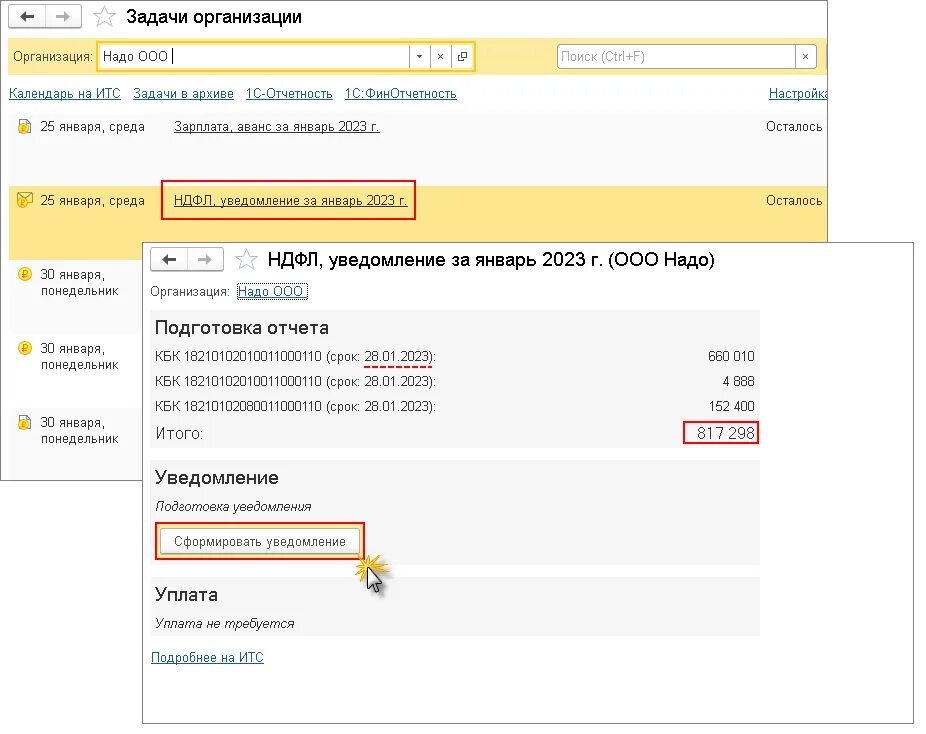
Task: Click the Надо ООО organization link
Action: point(271,292)
